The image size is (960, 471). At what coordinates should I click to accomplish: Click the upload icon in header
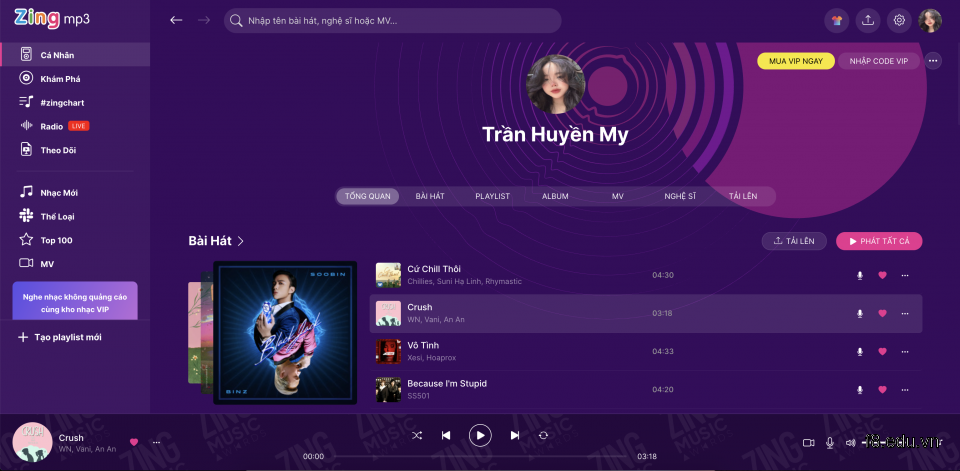868,20
